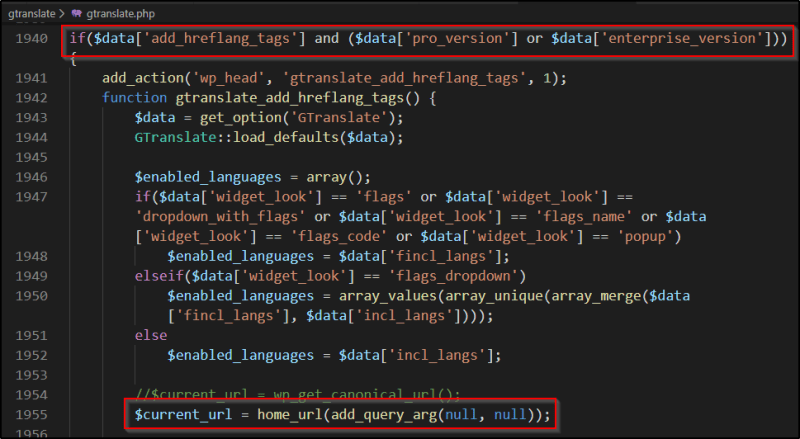
Task: Click line number 1944
Action: [32, 138]
